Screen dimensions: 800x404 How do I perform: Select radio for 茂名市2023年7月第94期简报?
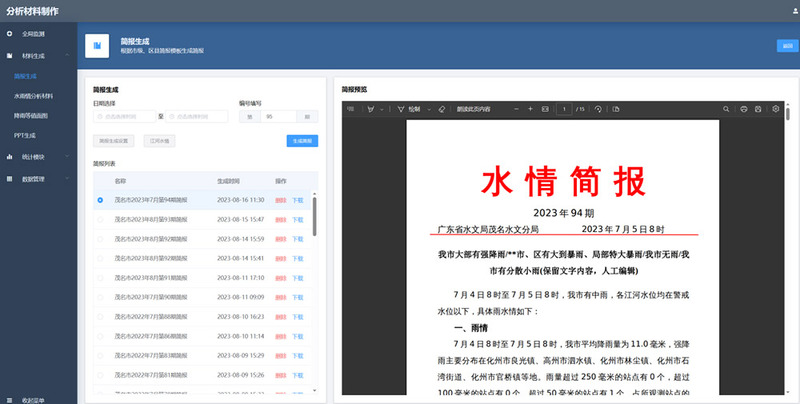click(100, 200)
